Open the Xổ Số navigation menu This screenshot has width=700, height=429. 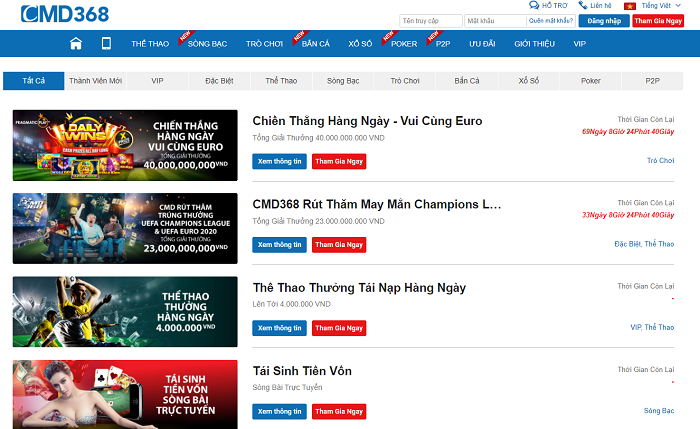[x=361, y=44]
